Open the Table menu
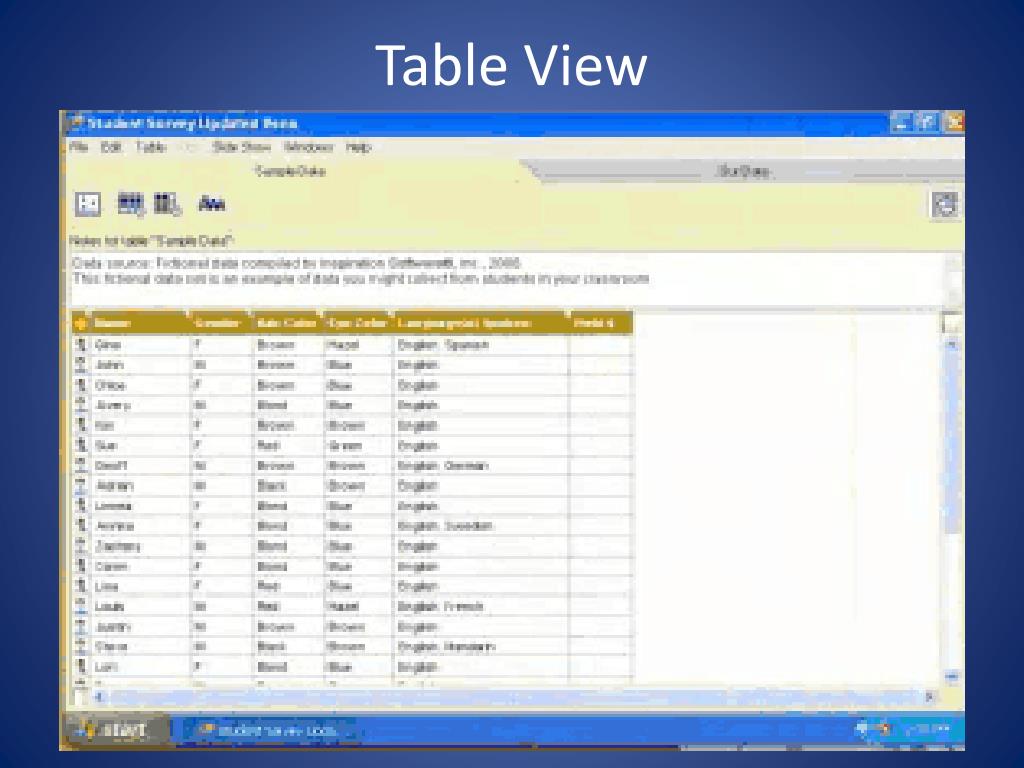This screenshot has width=1024, height=768. pos(151,147)
